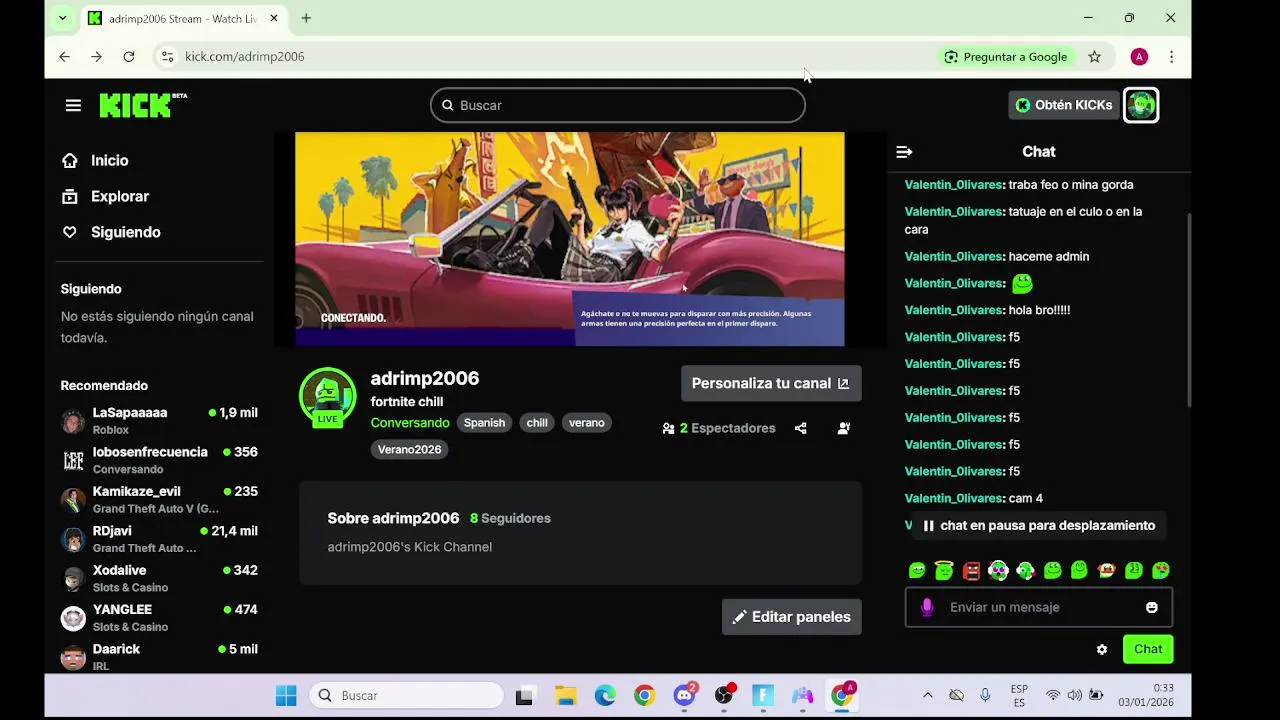Click the Windows taskbar Buscar box
This screenshot has width=1280, height=720.
(406, 695)
